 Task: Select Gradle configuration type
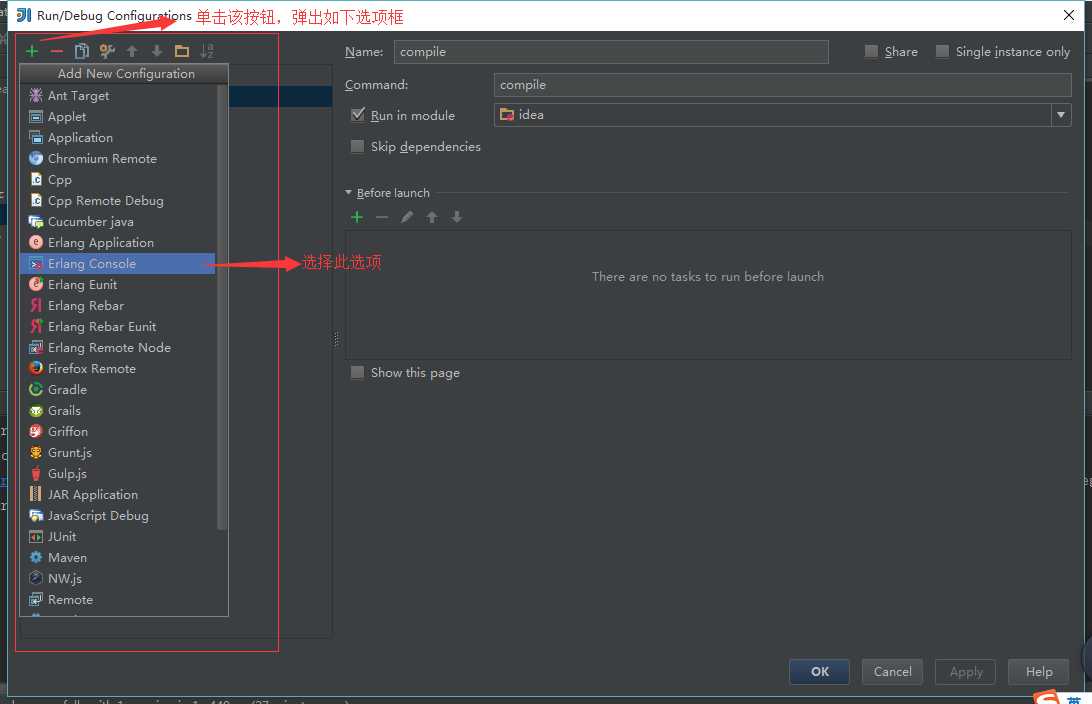point(118,389)
